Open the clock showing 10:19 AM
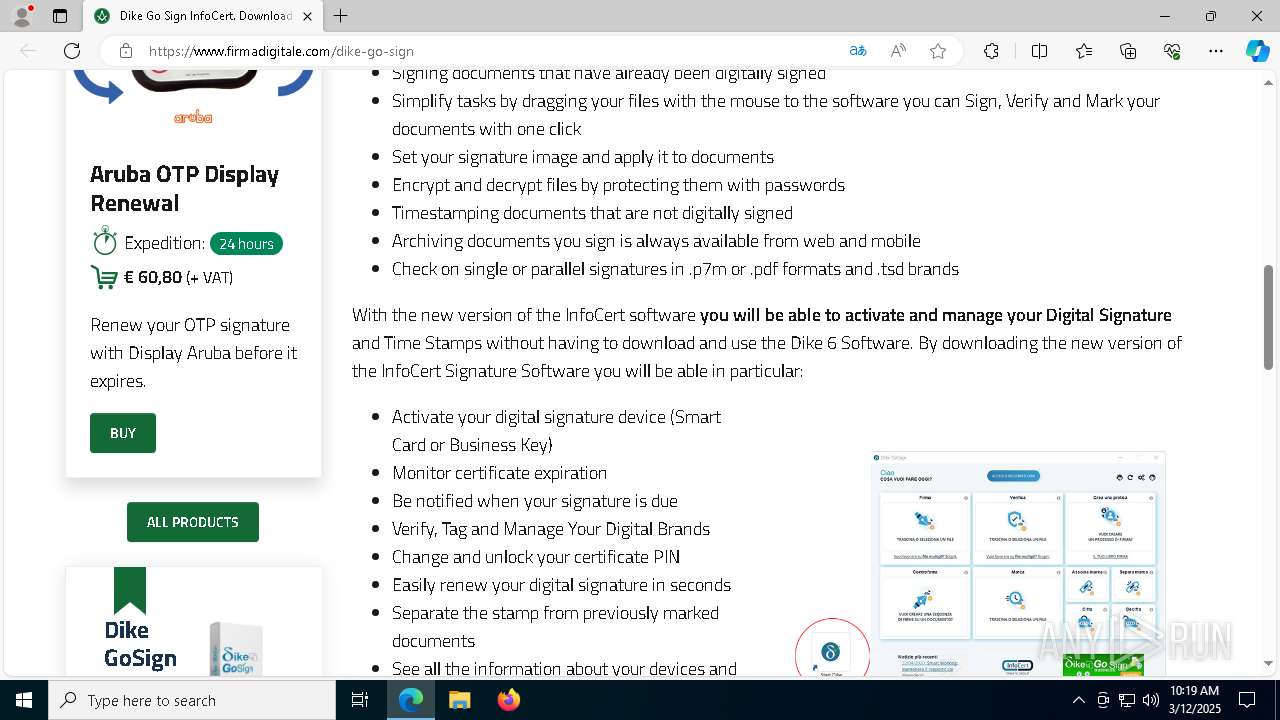Image resolution: width=1280 pixels, height=720 pixels. coord(1194,700)
